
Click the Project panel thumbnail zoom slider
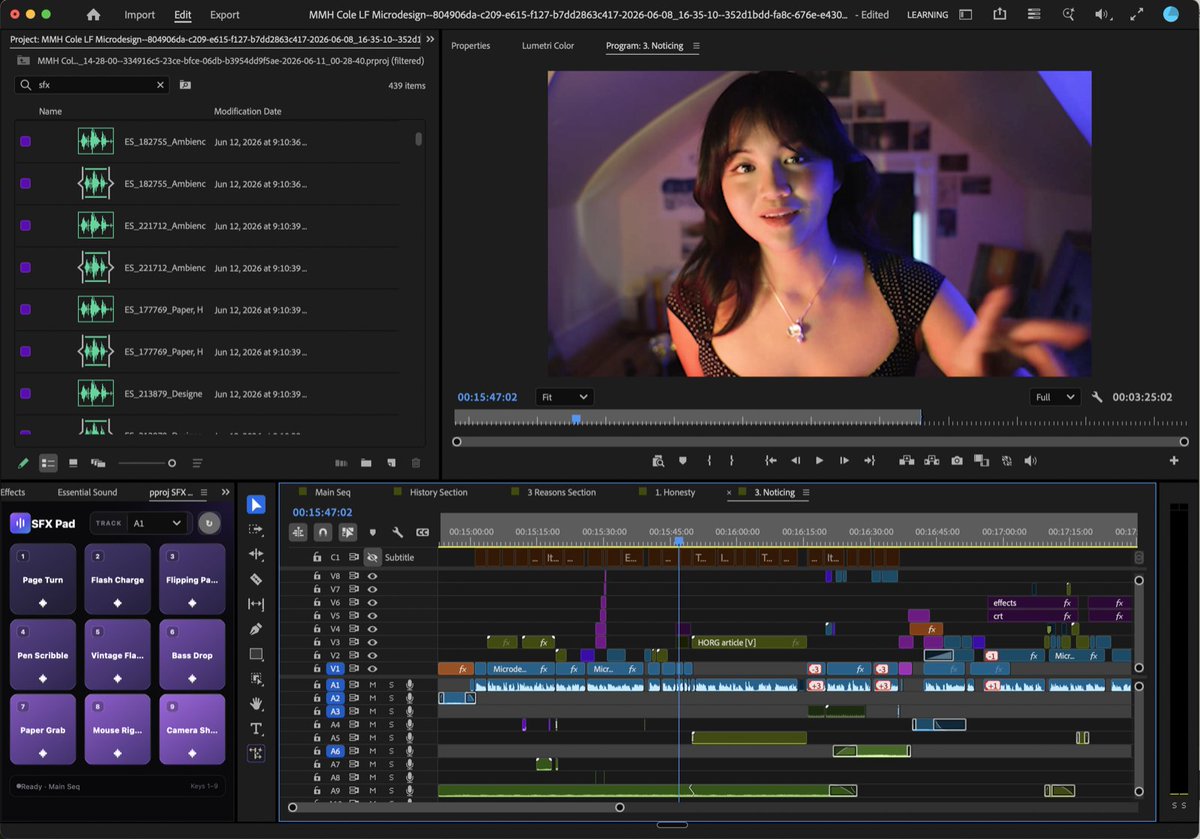[146, 463]
